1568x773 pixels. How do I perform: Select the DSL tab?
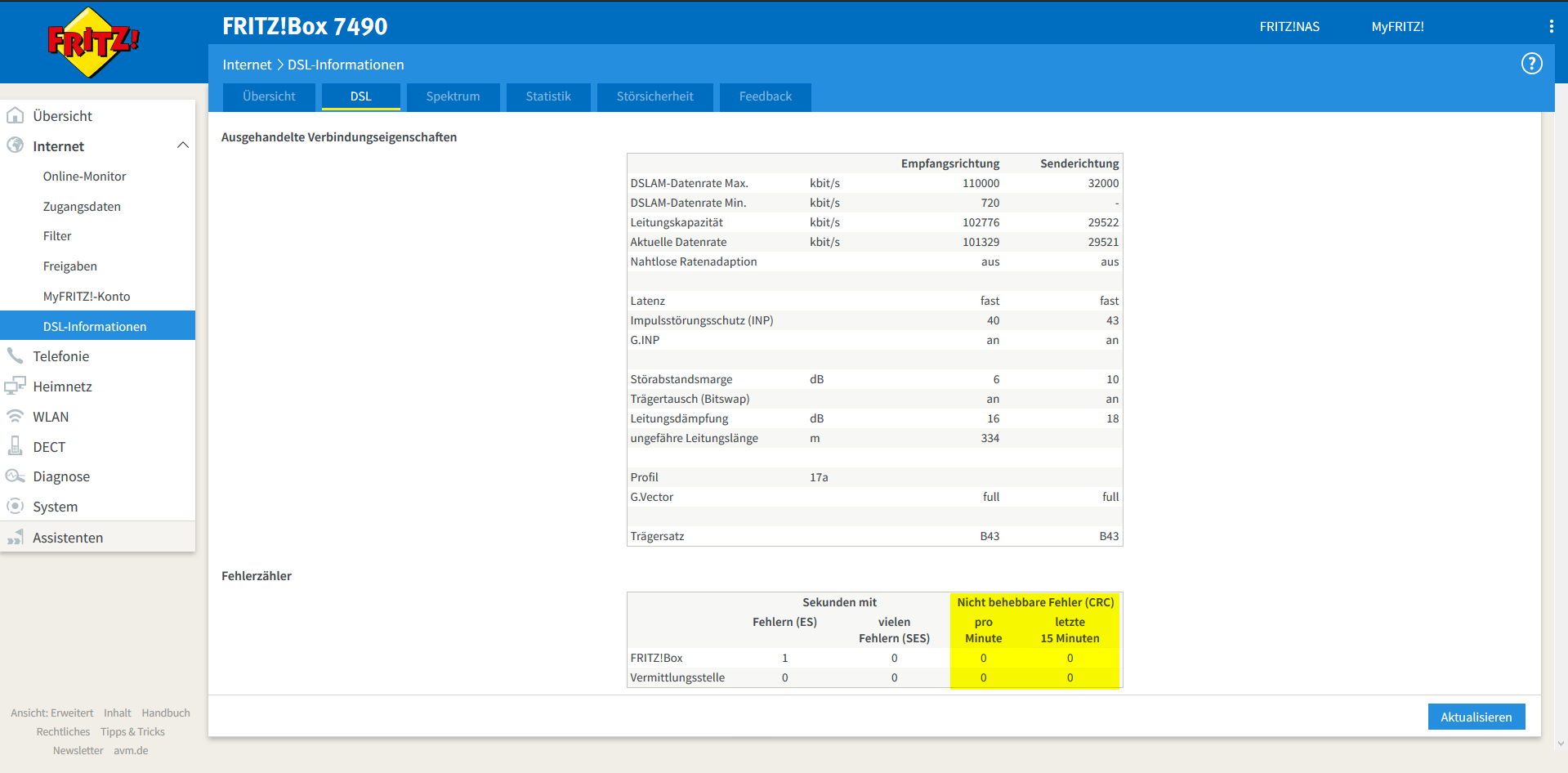(361, 96)
